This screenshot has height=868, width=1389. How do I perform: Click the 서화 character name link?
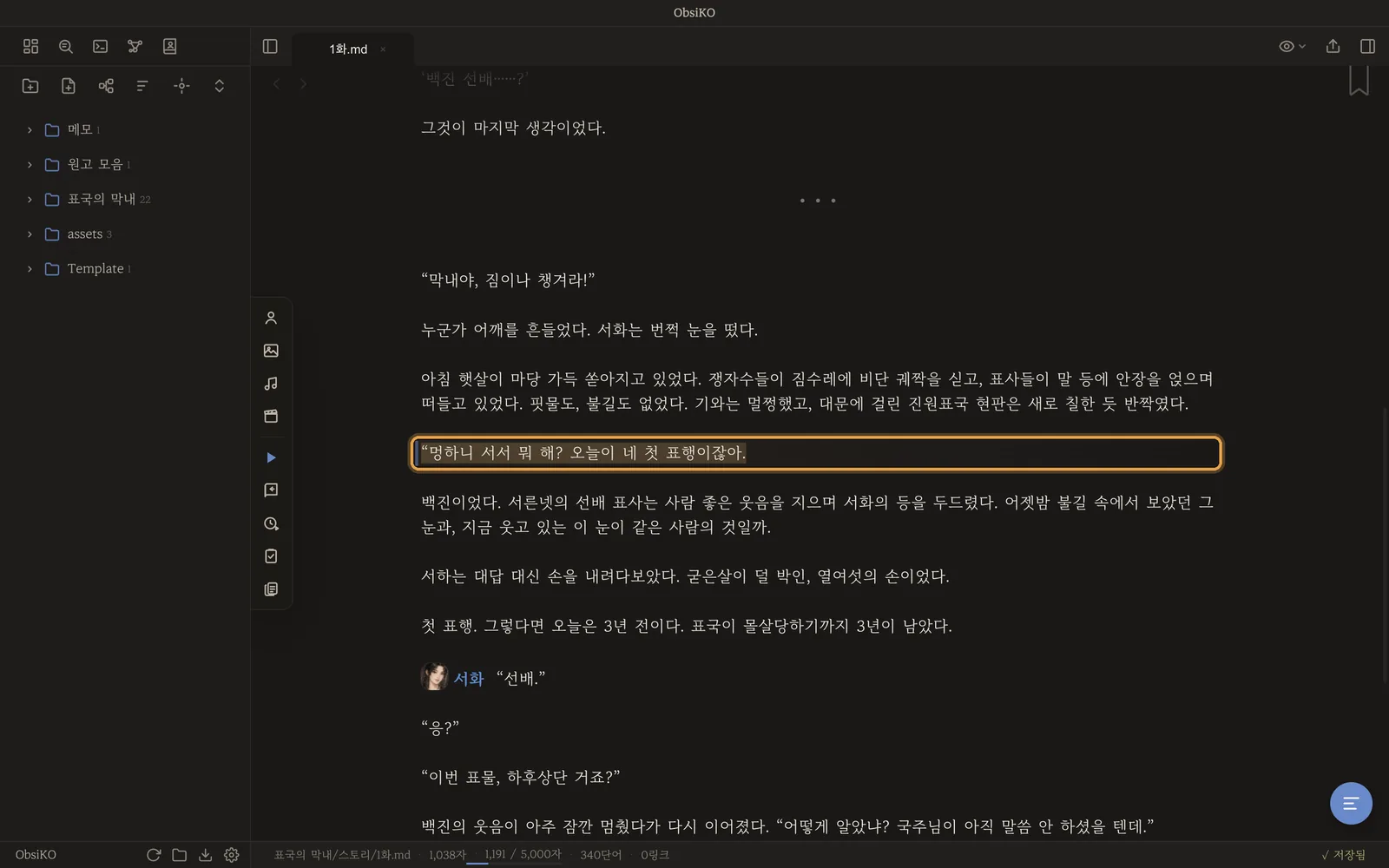tap(469, 679)
